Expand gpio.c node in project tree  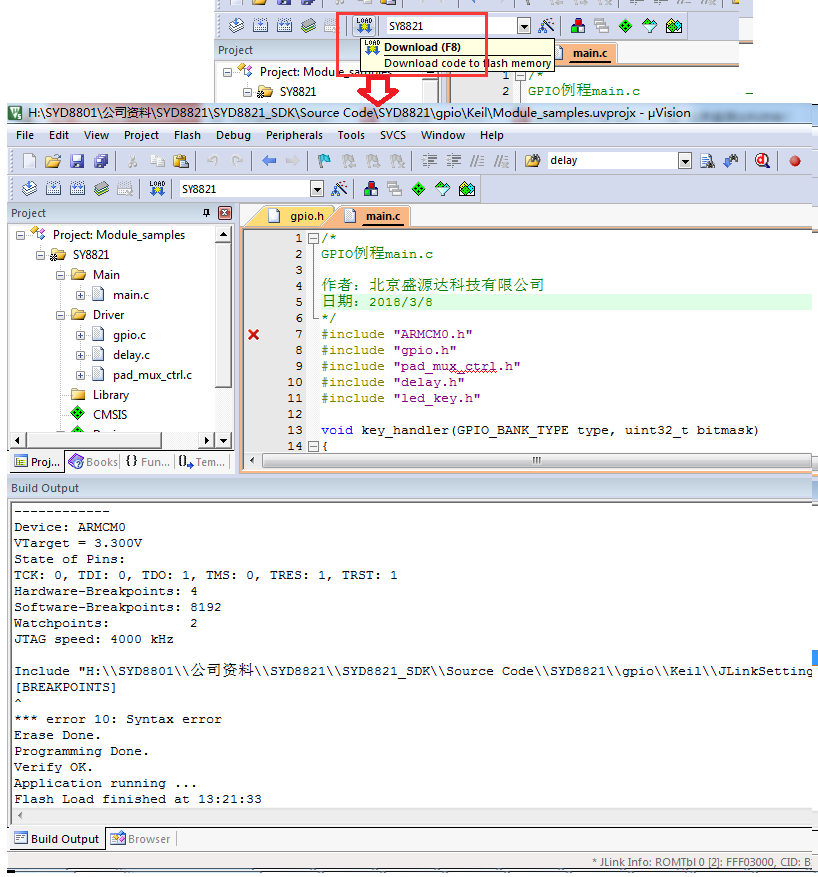[x=81, y=336]
